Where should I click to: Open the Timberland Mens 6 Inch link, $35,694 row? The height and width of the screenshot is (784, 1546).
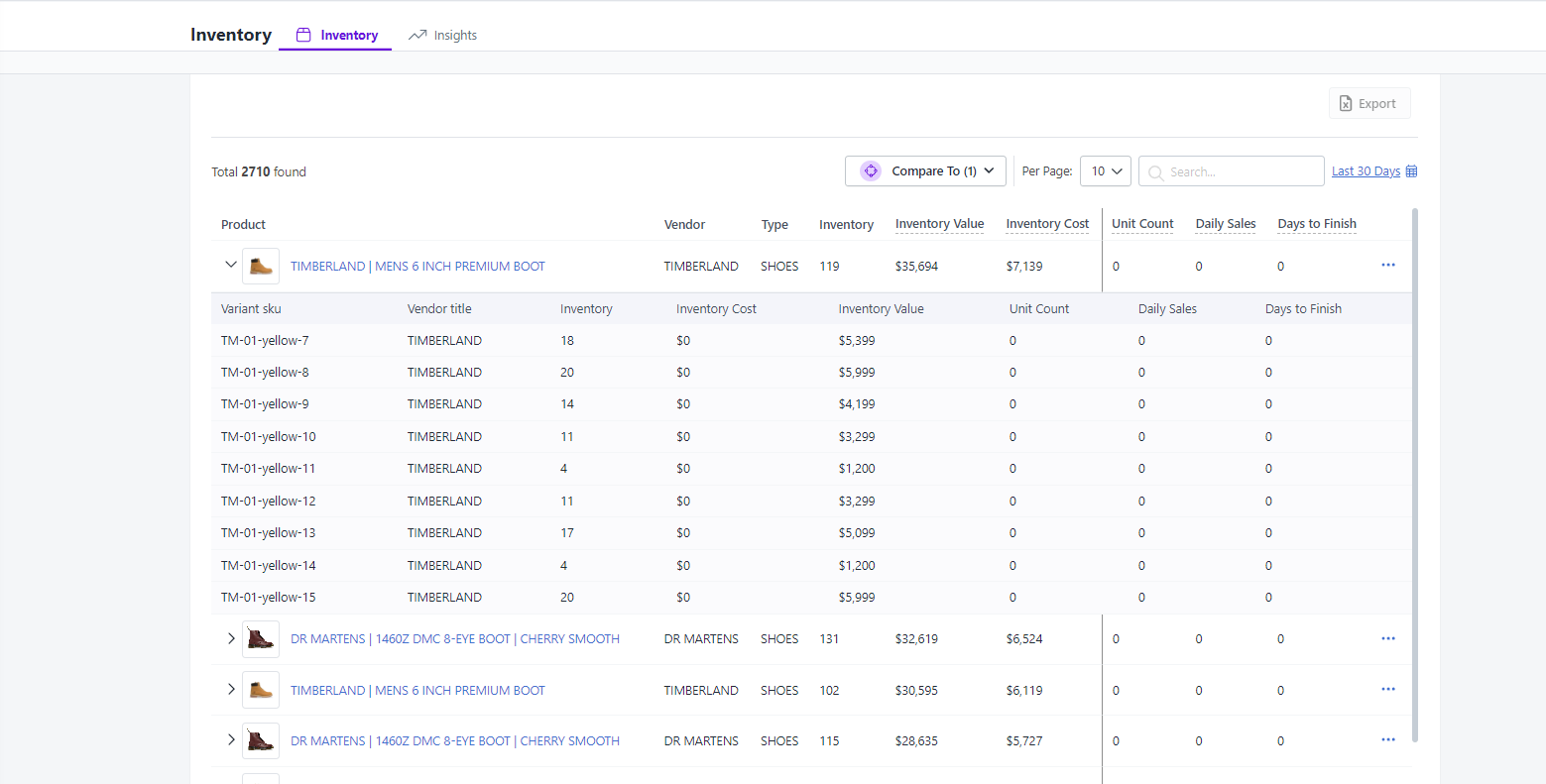pos(417,266)
